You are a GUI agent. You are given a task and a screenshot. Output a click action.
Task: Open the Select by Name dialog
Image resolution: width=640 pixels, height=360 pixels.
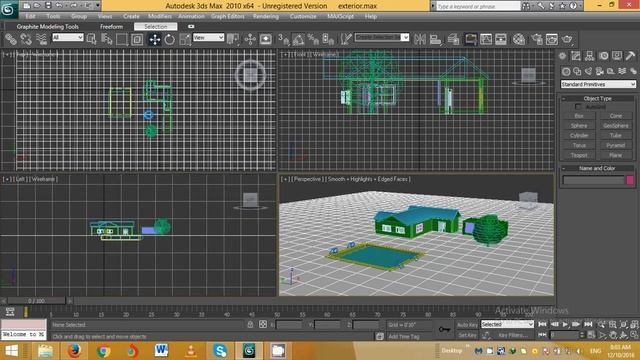pos(107,39)
